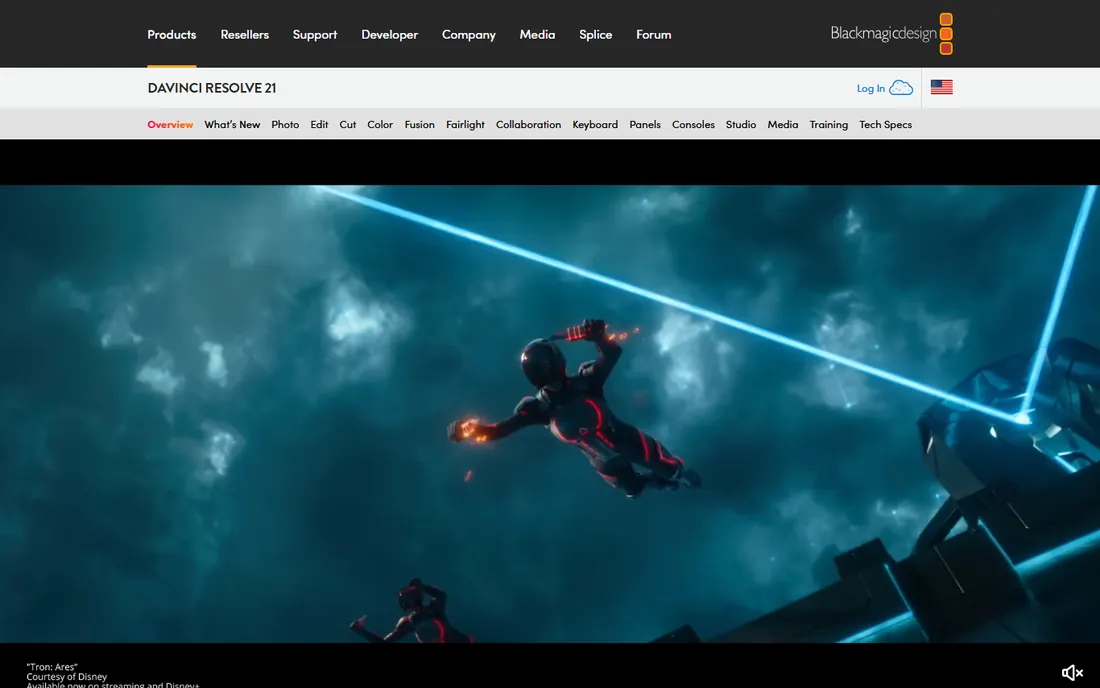
Task: Click the "Courtesy of Disney" credit text
Action: point(67,677)
